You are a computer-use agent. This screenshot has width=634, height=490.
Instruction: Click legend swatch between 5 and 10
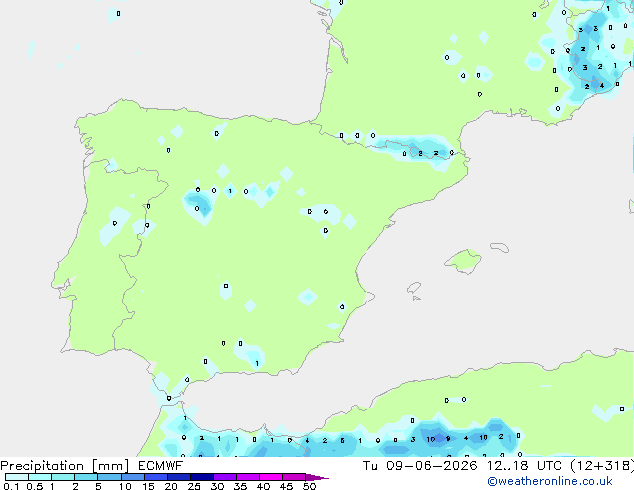point(109,477)
